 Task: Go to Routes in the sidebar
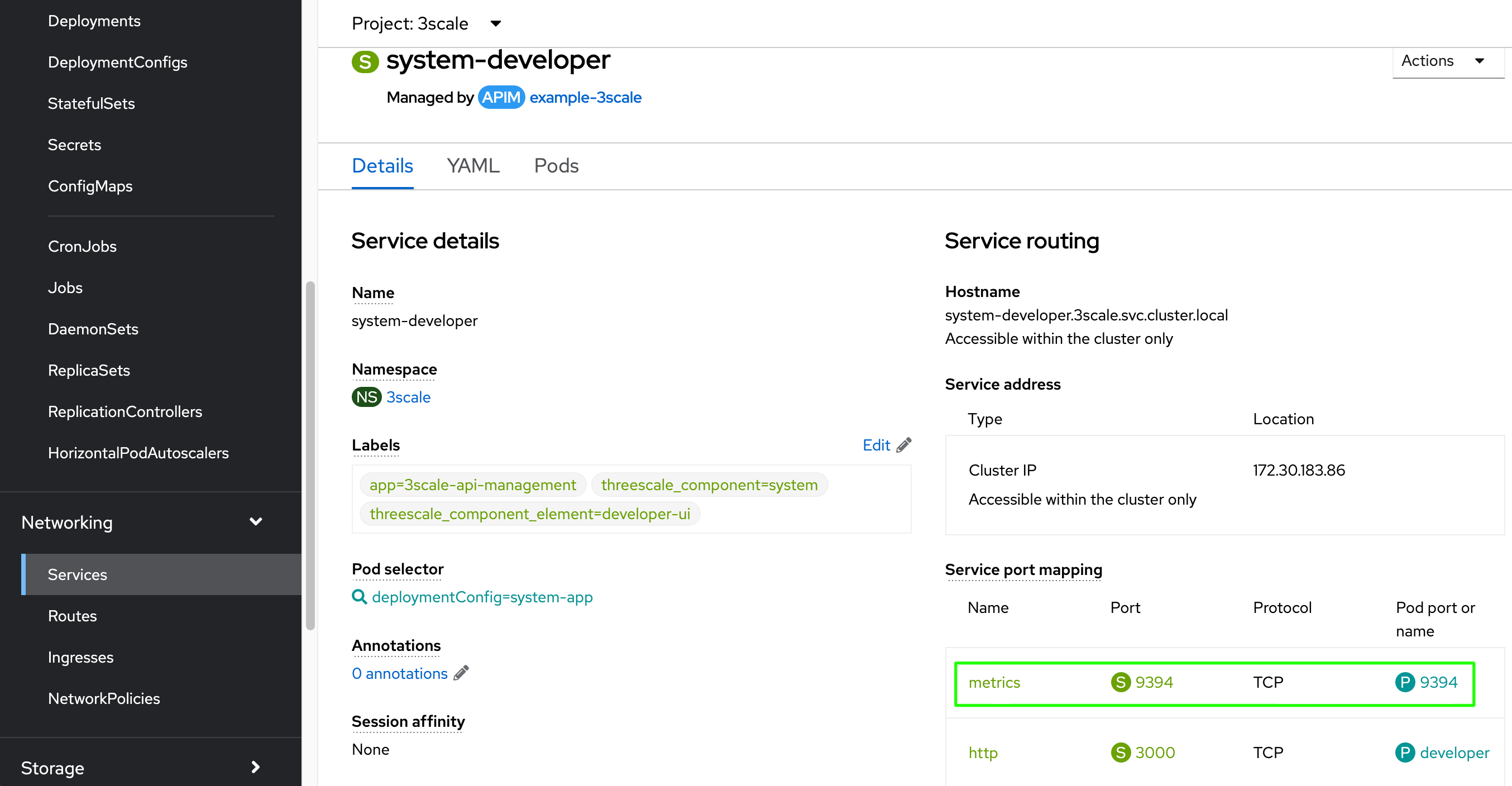pyautogui.click(x=72, y=616)
